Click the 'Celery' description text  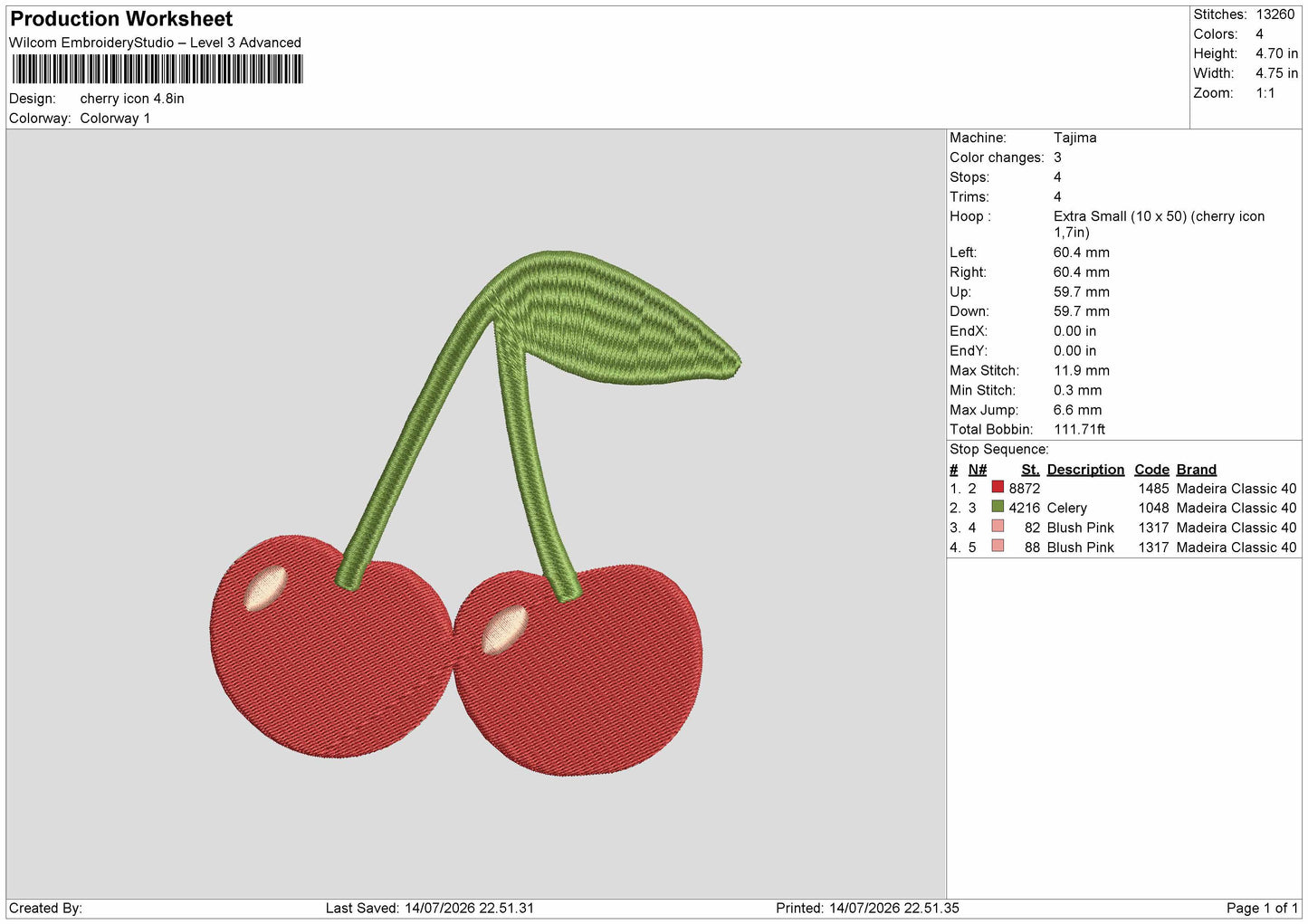pos(1066,509)
